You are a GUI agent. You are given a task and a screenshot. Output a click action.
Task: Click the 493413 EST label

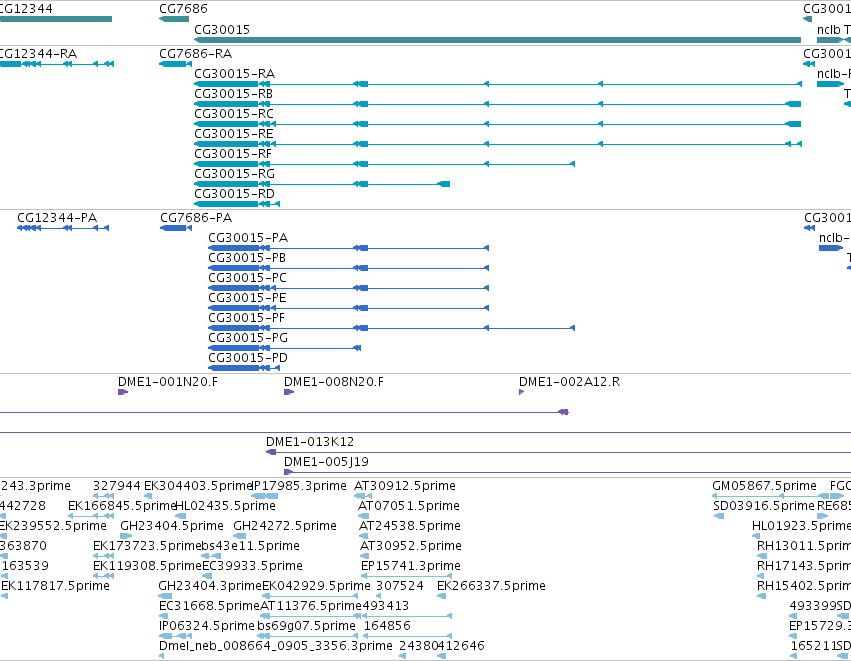coord(385,606)
